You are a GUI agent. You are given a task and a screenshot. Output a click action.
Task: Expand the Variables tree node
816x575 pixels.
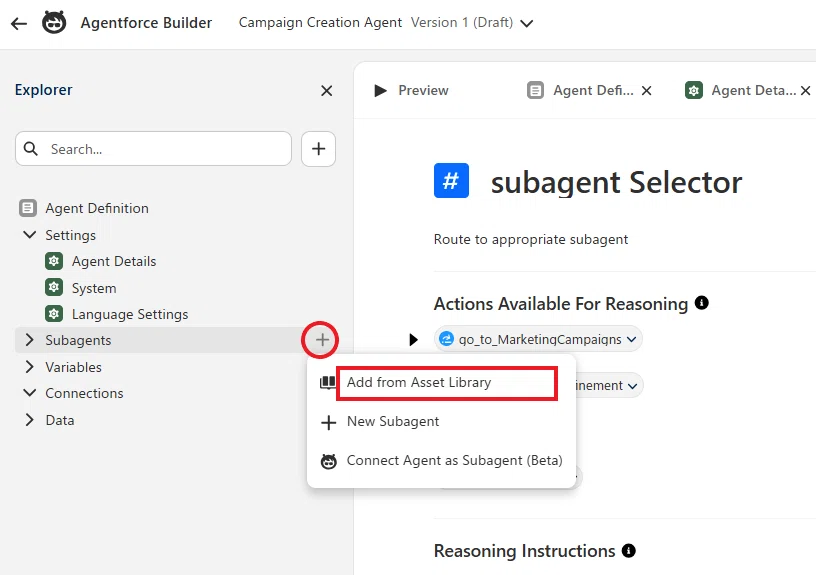pyautogui.click(x=30, y=367)
